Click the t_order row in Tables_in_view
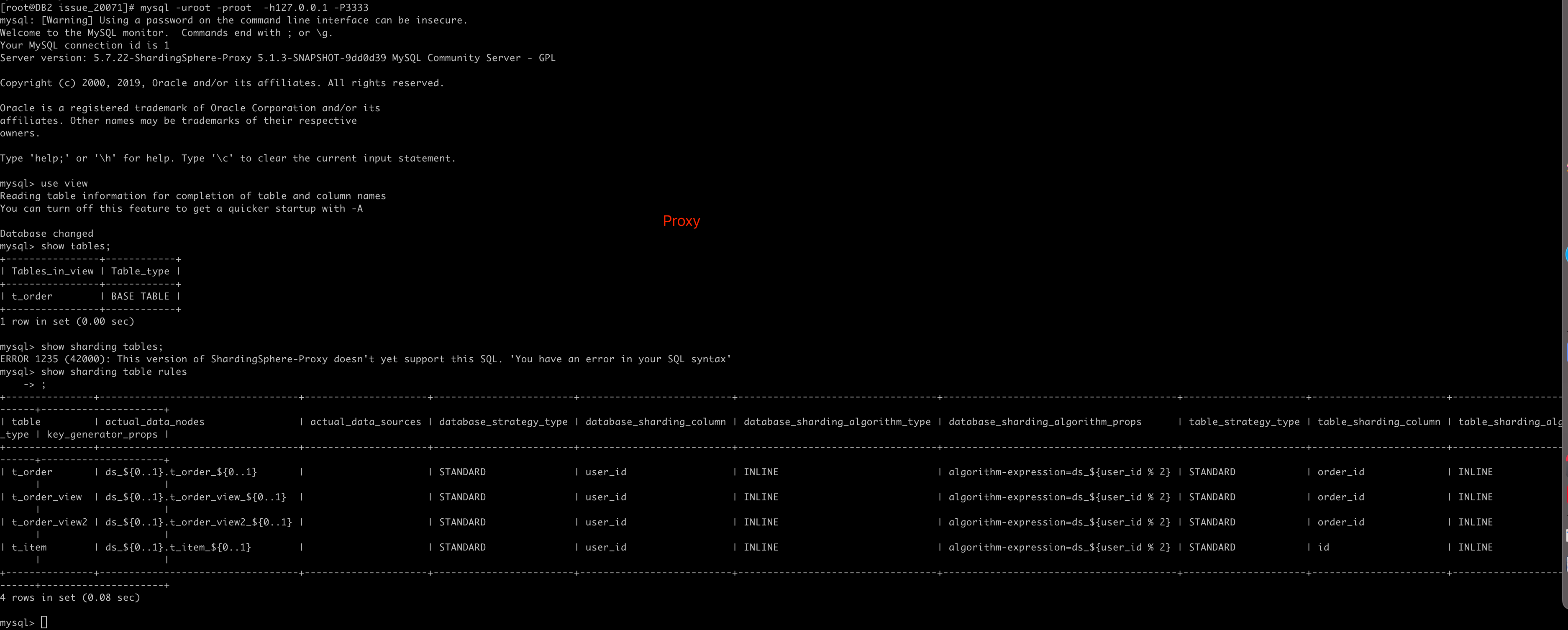 point(31,296)
